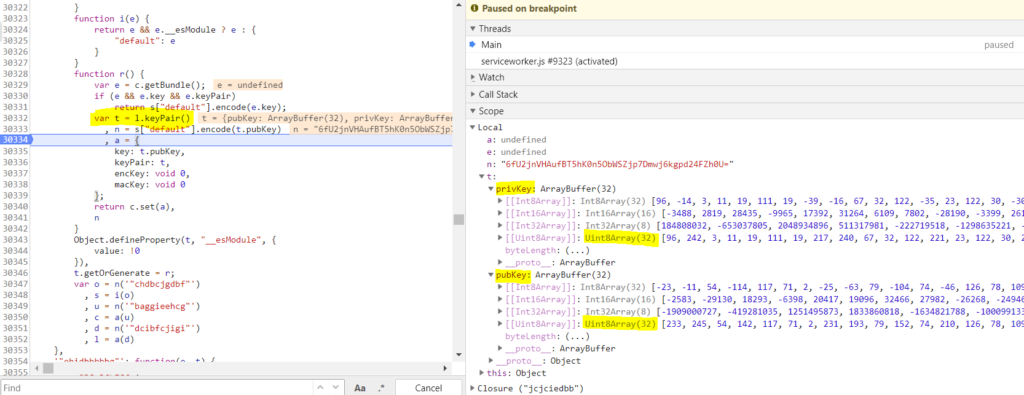The height and width of the screenshot is (395, 1024).
Task: Toggle match case Aa in Find bar
Action: point(360,388)
